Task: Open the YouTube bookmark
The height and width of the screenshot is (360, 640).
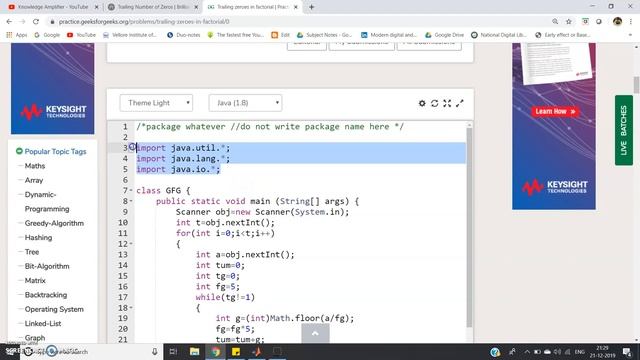Action: pyautogui.click(x=81, y=35)
